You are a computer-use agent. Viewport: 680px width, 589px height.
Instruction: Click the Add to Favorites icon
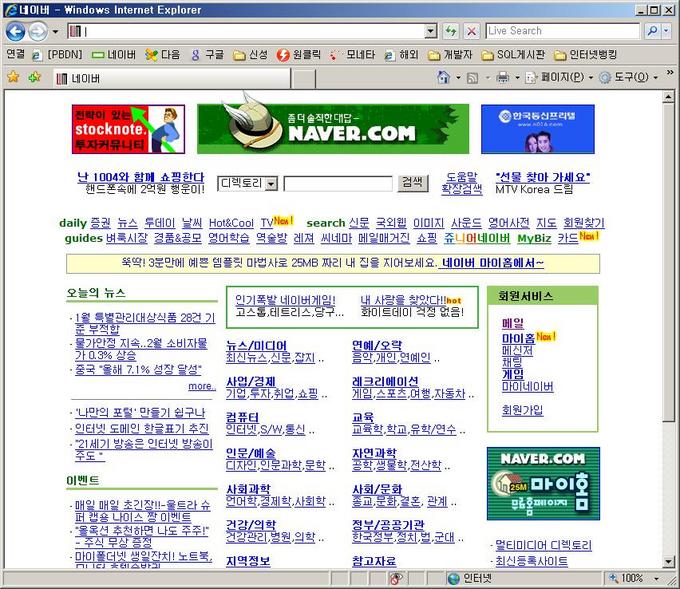(34, 77)
